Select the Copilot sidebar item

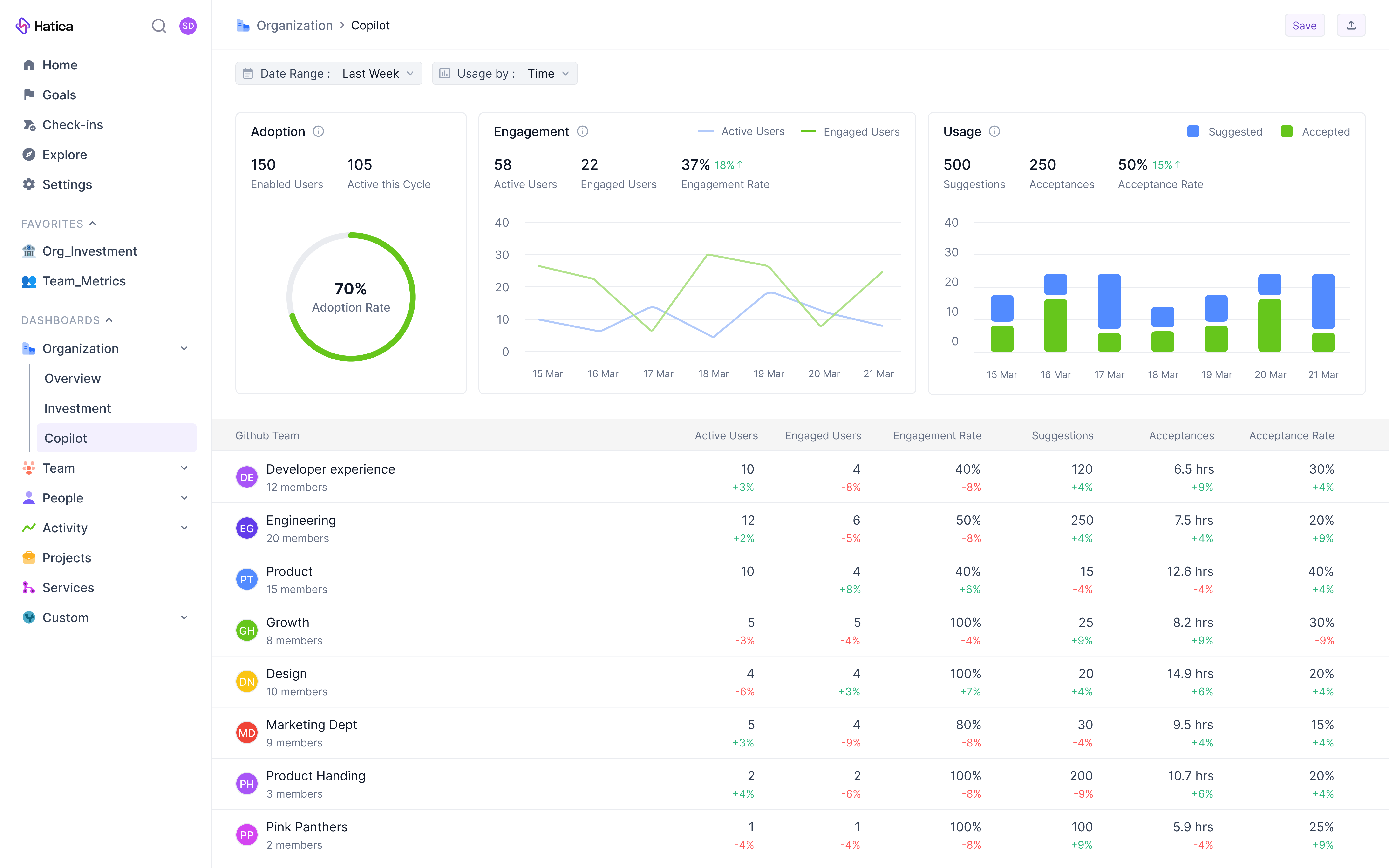pyautogui.click(x=116, y=438)
